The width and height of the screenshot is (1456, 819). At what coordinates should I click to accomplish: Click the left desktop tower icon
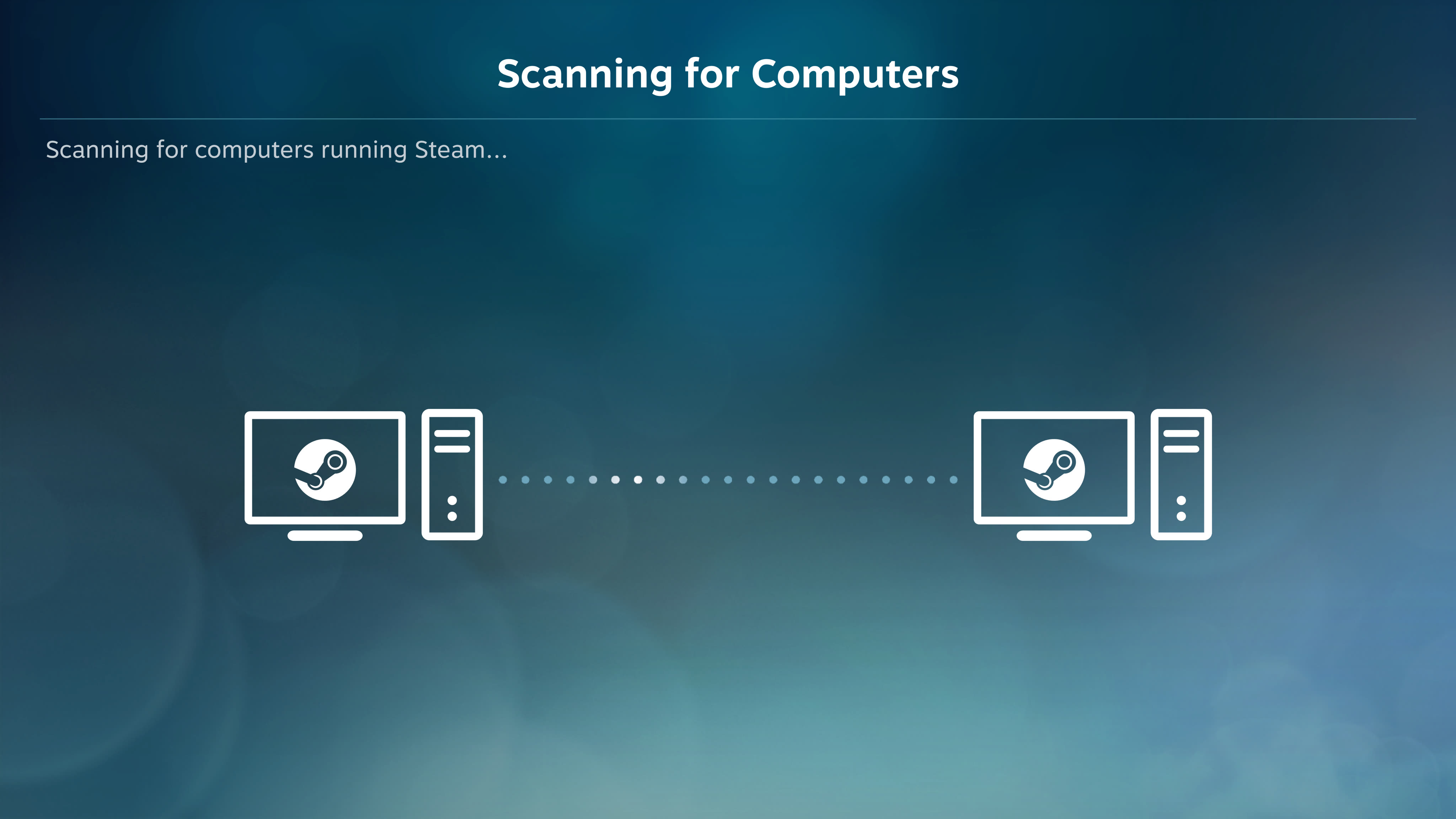(x=452, y=475)
